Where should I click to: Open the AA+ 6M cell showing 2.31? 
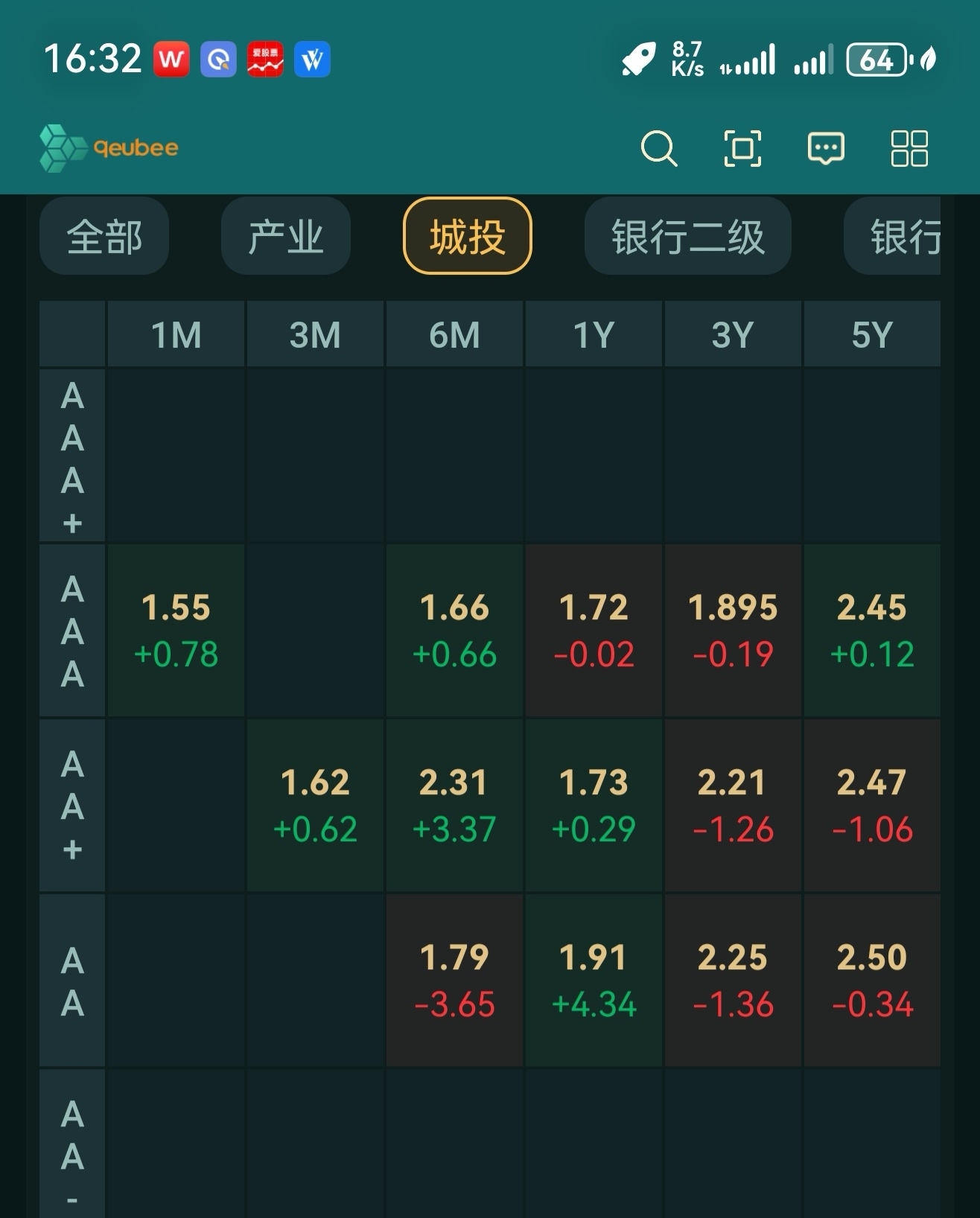pyautogui.click(x=454, y=806)
